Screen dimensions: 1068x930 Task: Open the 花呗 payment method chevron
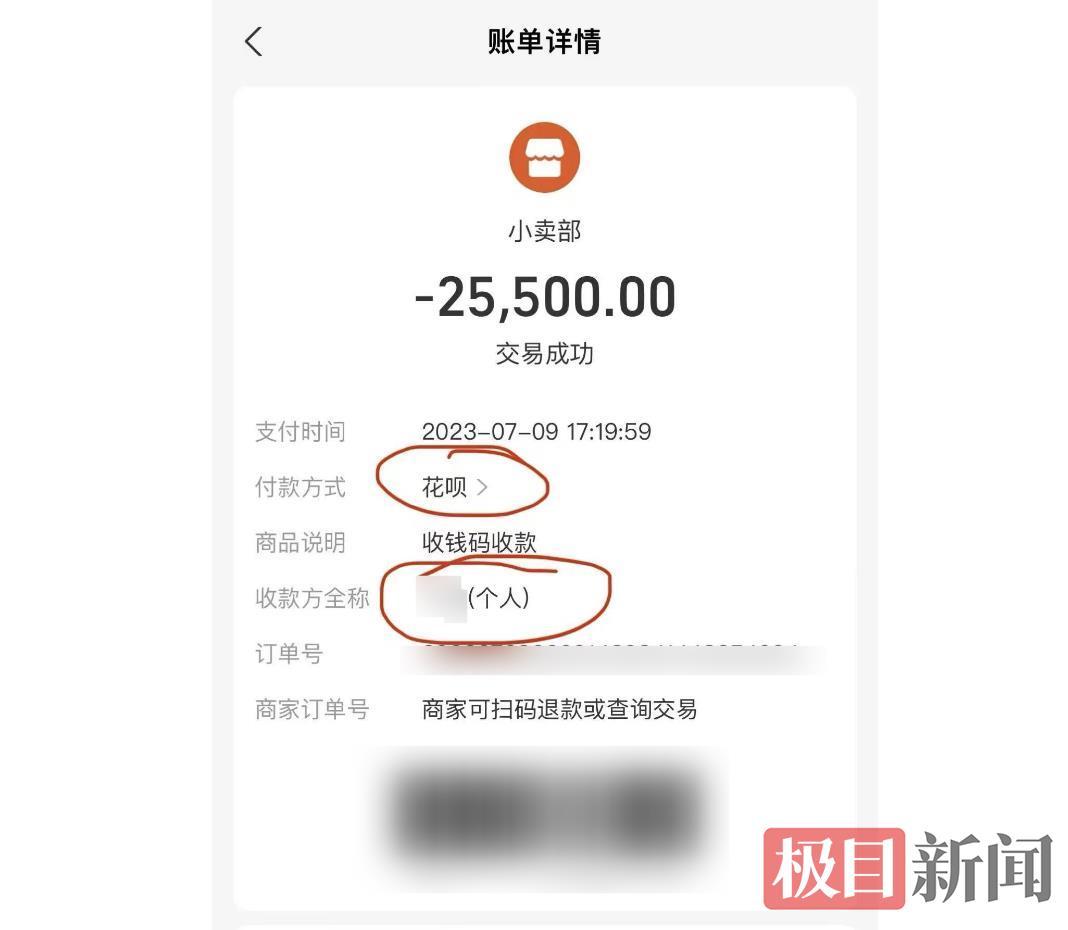[x=482, y=487]
